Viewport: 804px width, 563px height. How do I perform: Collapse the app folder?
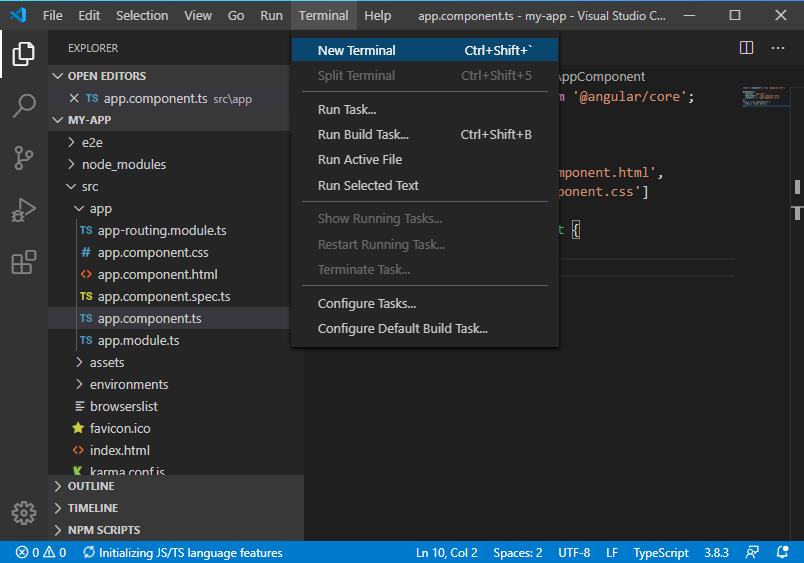pyautogui.click(x=79, y=208)
